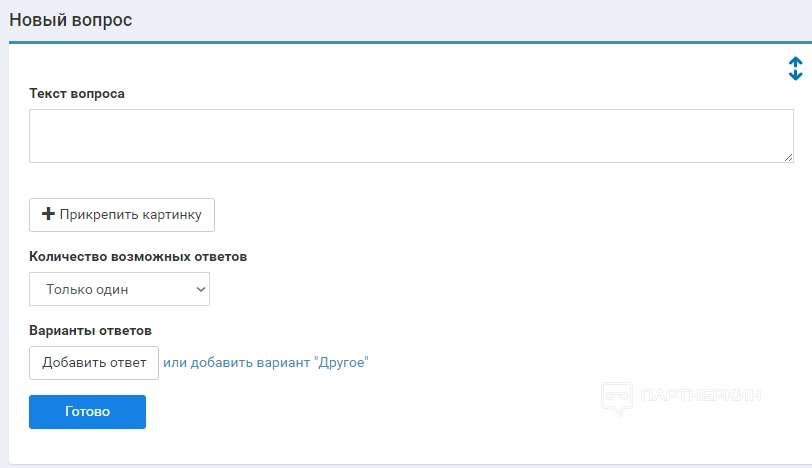
Task: Click the word "Другое" in the link
Action: click(x=341, y=362)
